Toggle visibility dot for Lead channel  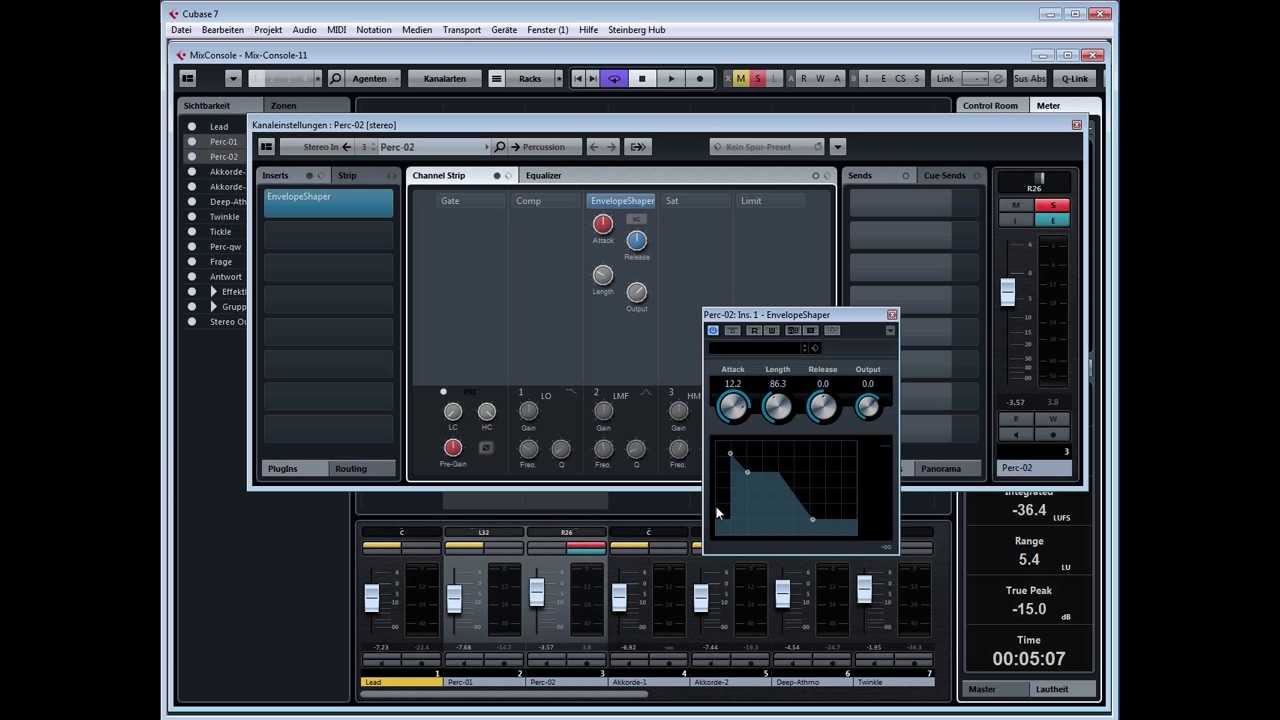tap(192, 127)
